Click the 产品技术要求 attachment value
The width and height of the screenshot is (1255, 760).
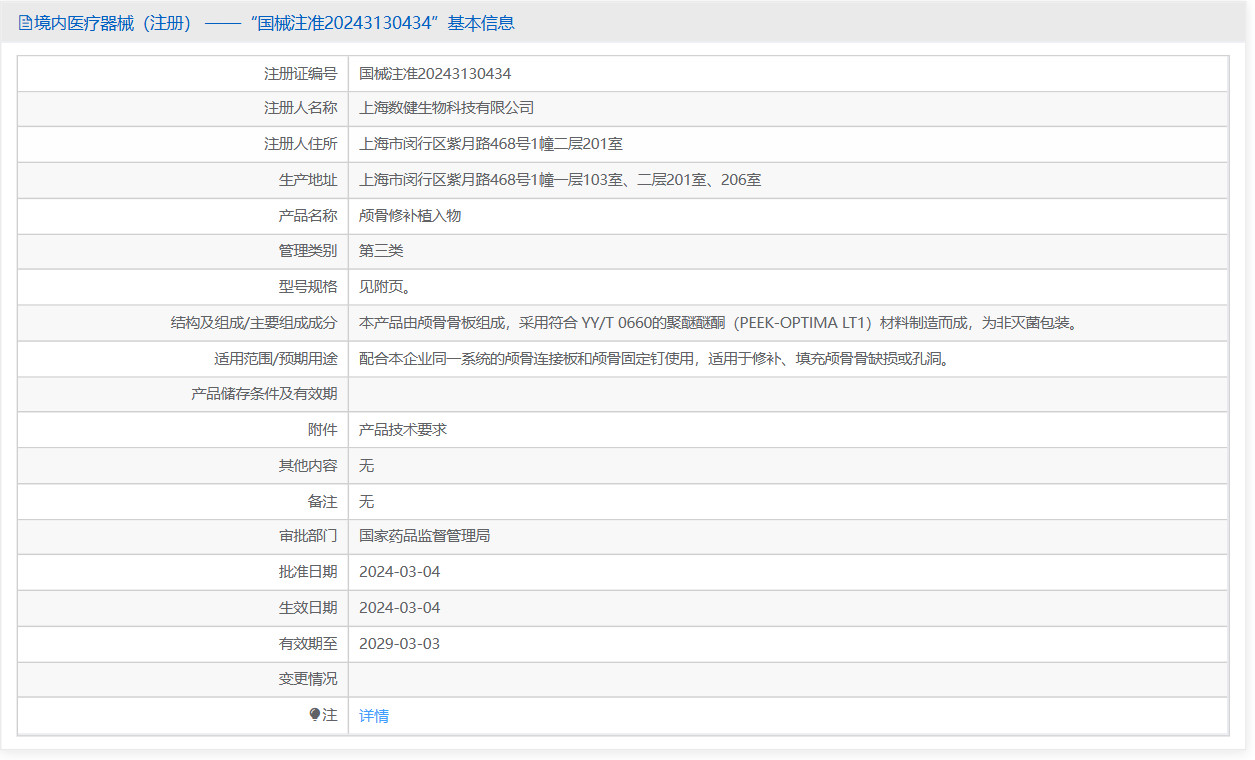pos(403,430)
